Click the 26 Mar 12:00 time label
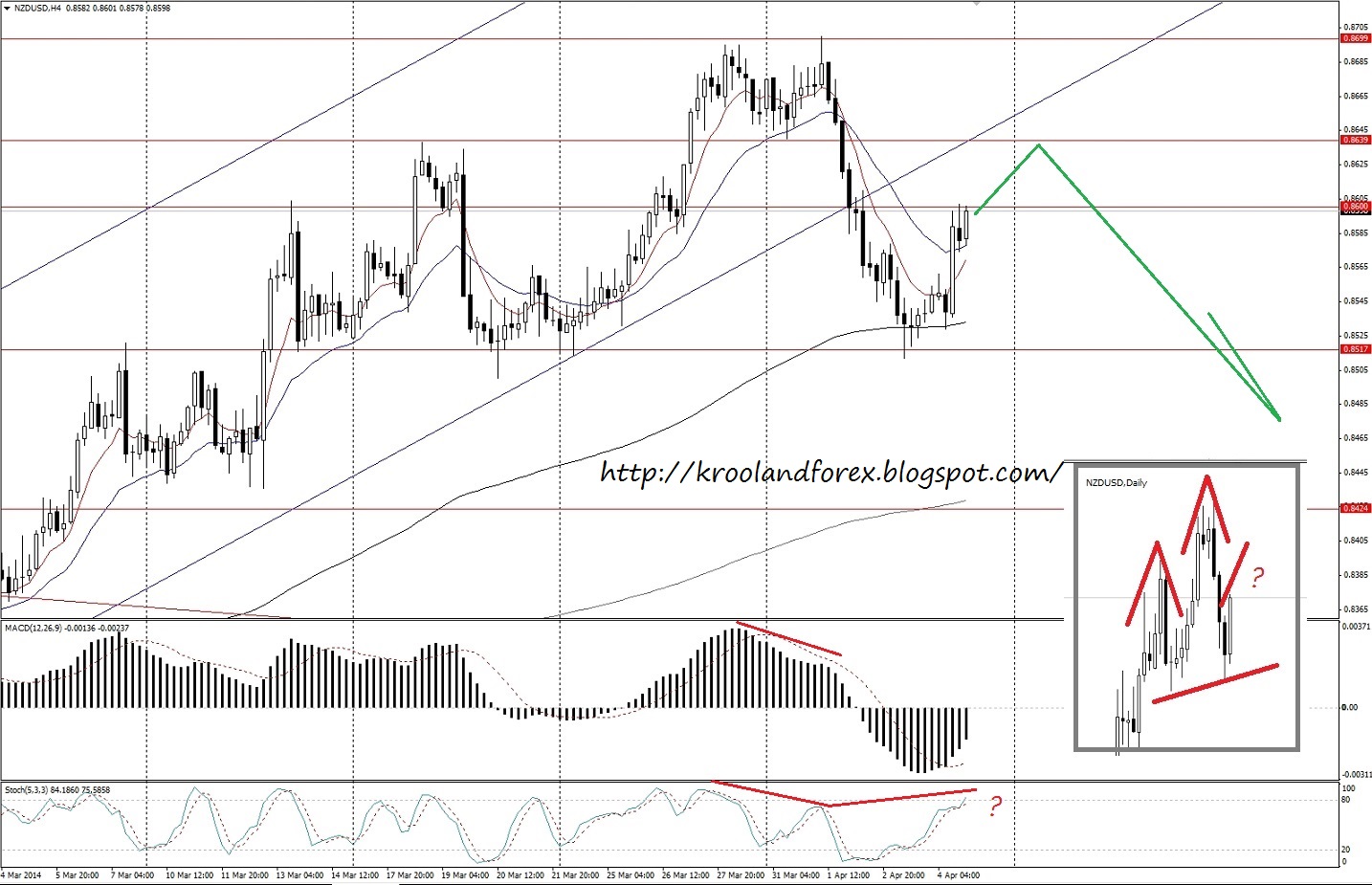This screenshot has height=885, width=1372. (x=686, y=874)
